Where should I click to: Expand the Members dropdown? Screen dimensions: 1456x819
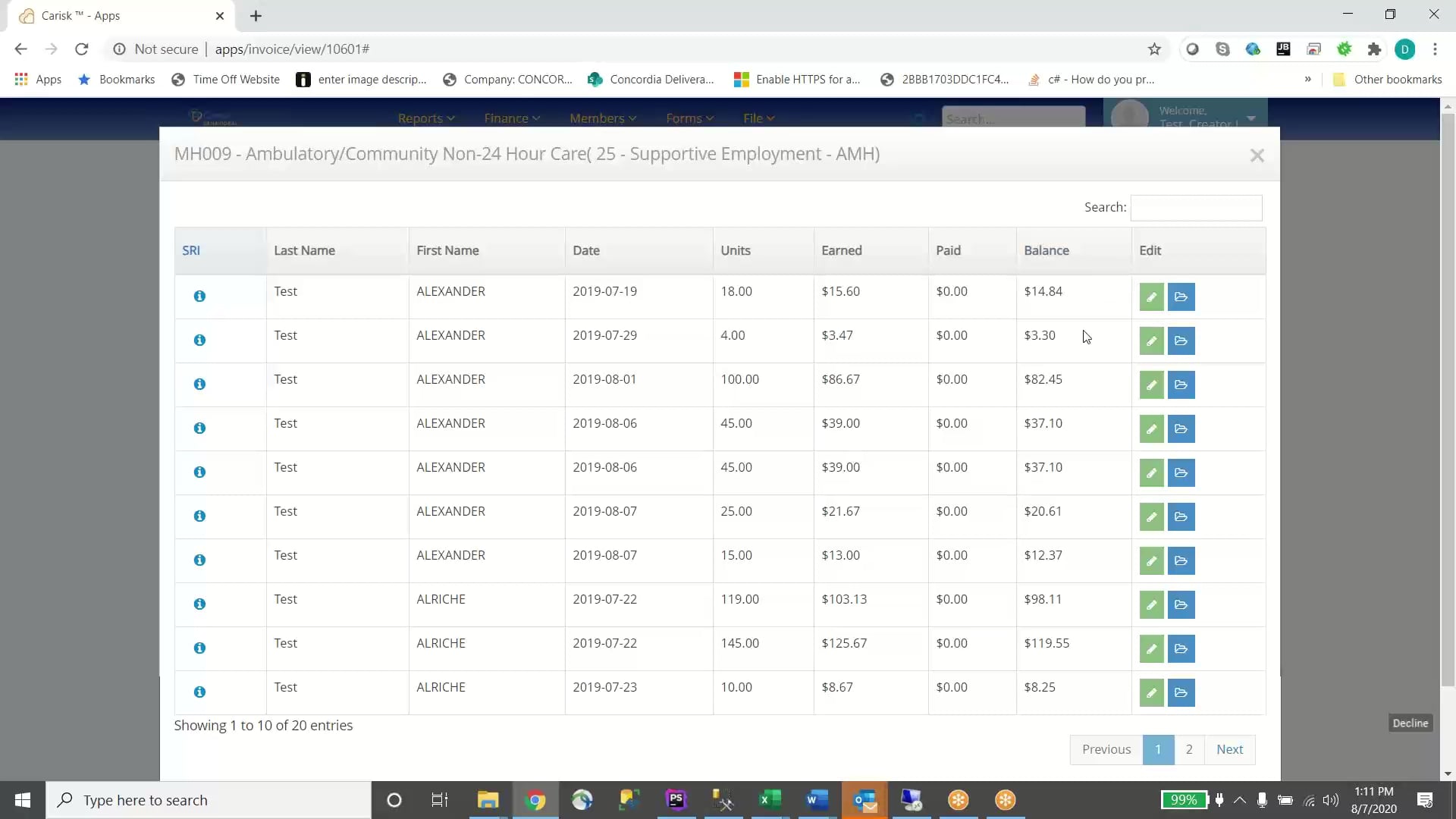coord(602,118)
